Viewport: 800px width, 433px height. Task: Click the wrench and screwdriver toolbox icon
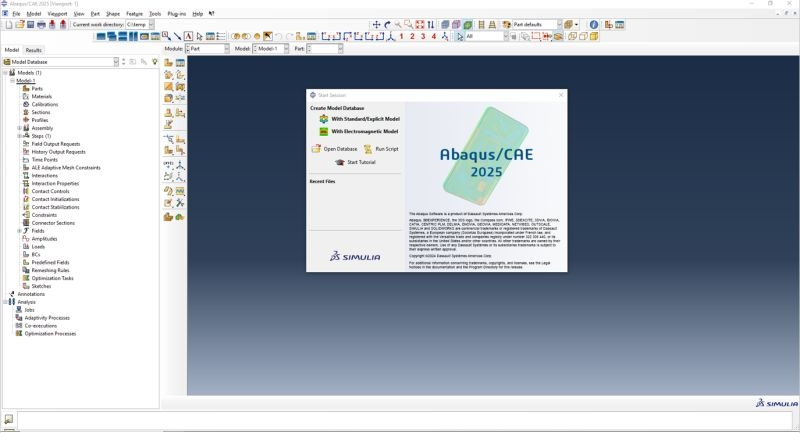coord(180,203)
